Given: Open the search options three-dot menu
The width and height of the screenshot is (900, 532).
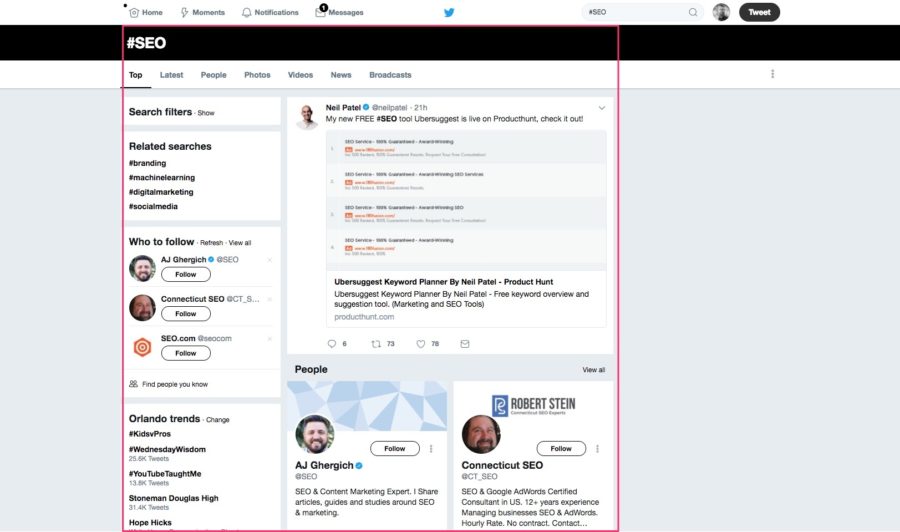Looking at the screenshot, I should (773, 74).
